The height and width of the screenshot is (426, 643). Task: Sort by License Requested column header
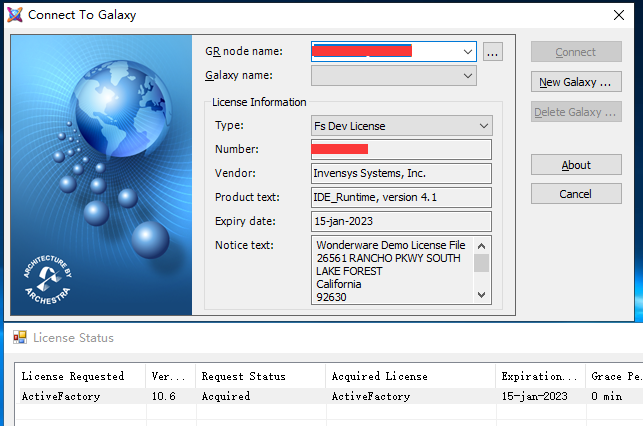[80, 376]
